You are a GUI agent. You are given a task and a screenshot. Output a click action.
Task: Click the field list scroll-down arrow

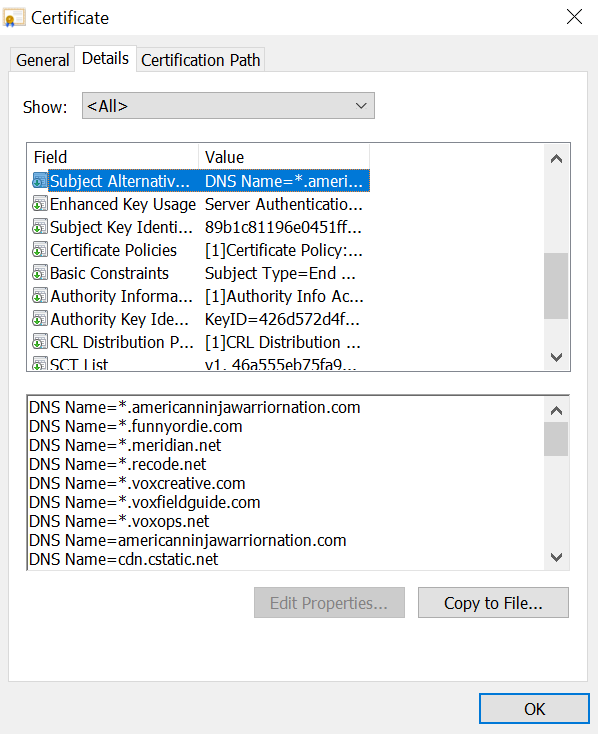pos(556,357)
